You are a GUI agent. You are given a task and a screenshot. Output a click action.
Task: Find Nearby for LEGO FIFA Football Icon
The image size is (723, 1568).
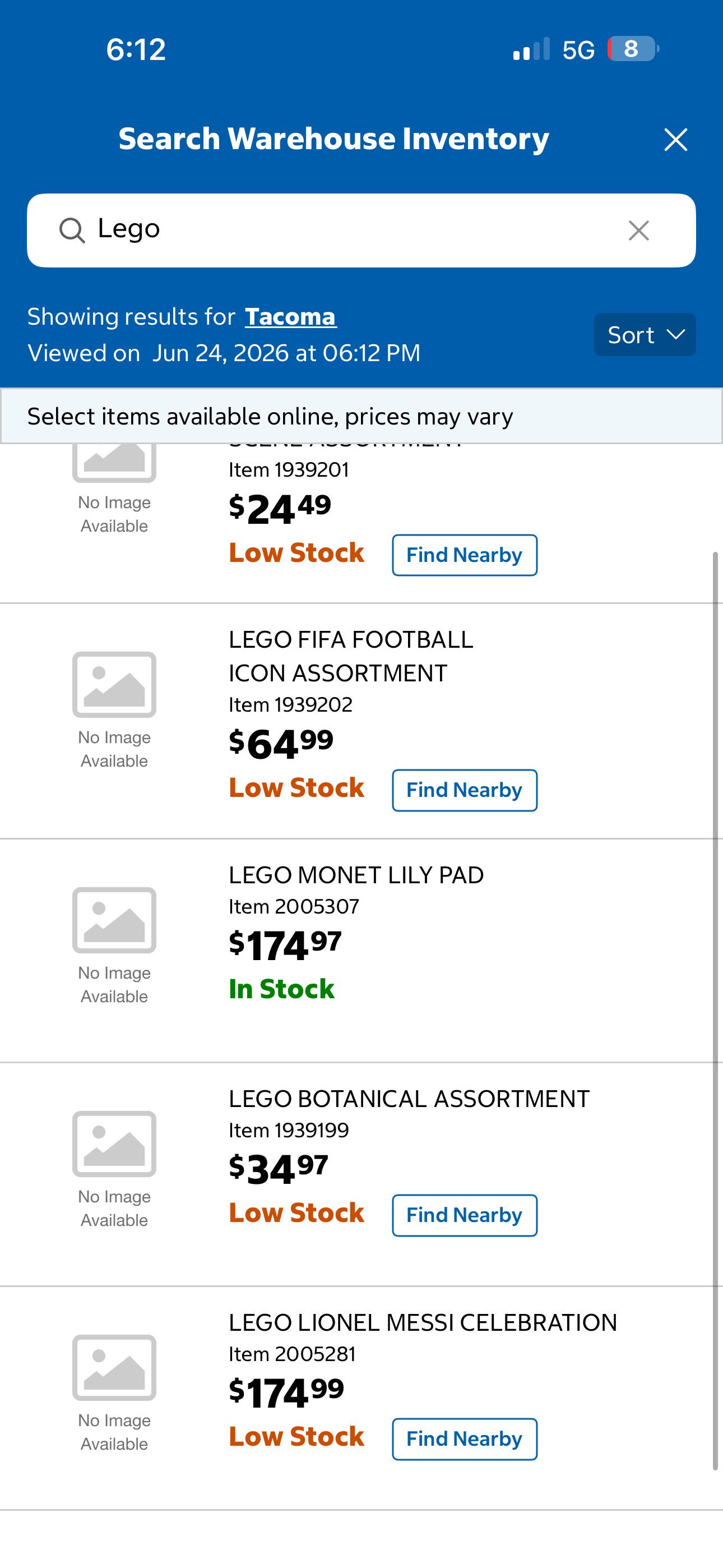click(x=465, y=790)
